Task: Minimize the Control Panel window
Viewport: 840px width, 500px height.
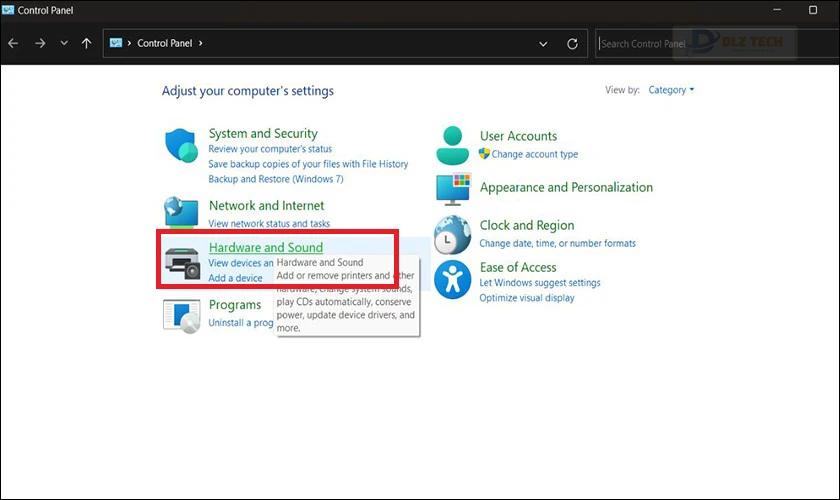Action: (777, 10)
